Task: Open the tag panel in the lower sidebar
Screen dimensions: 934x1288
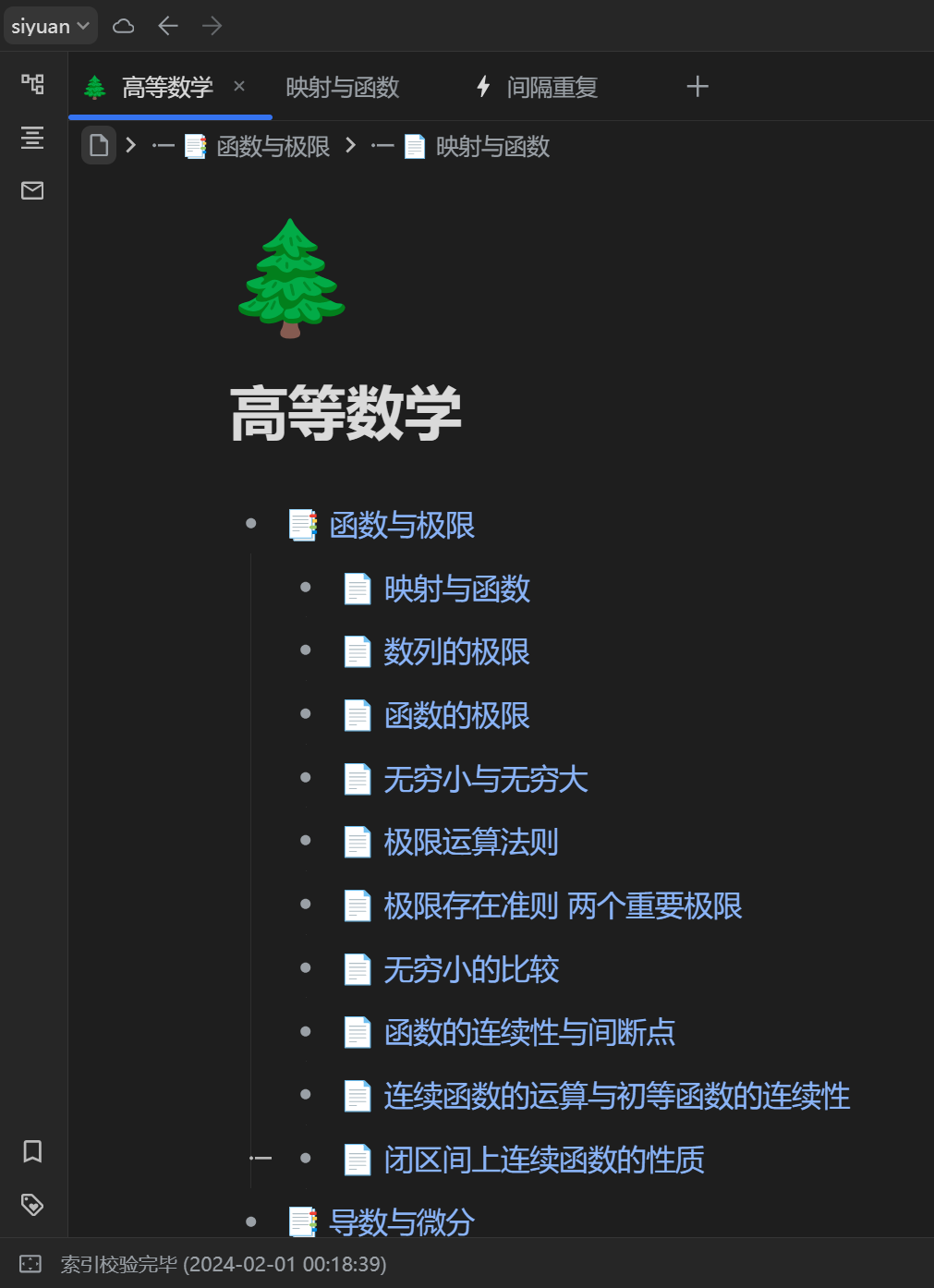Action: (32, 1205)
